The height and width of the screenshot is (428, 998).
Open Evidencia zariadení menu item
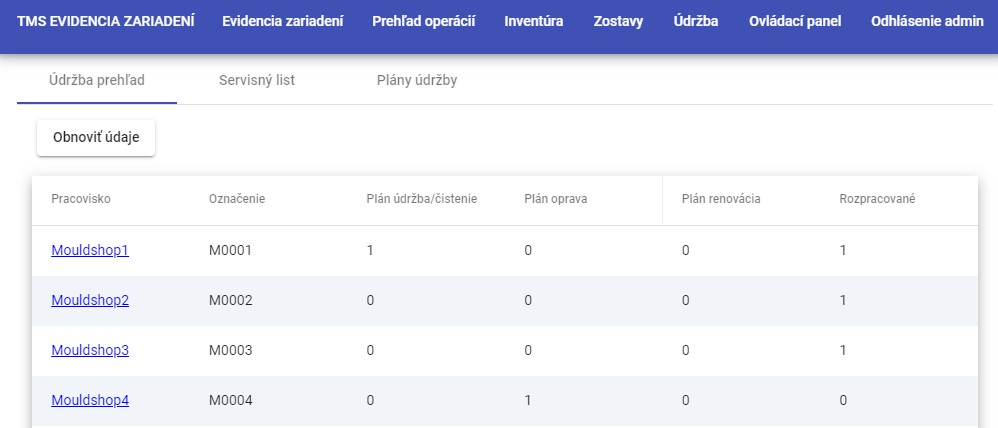[283, 21]
